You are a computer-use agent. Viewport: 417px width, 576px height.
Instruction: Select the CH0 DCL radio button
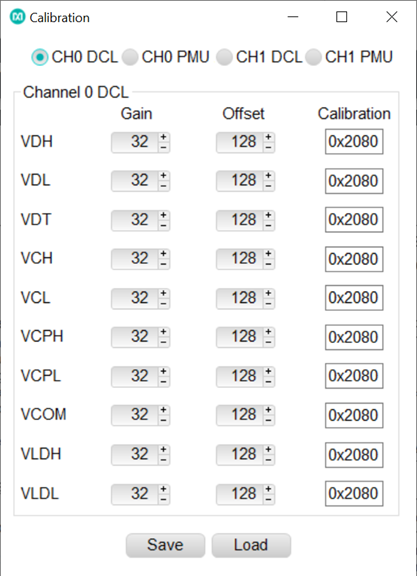40,57
